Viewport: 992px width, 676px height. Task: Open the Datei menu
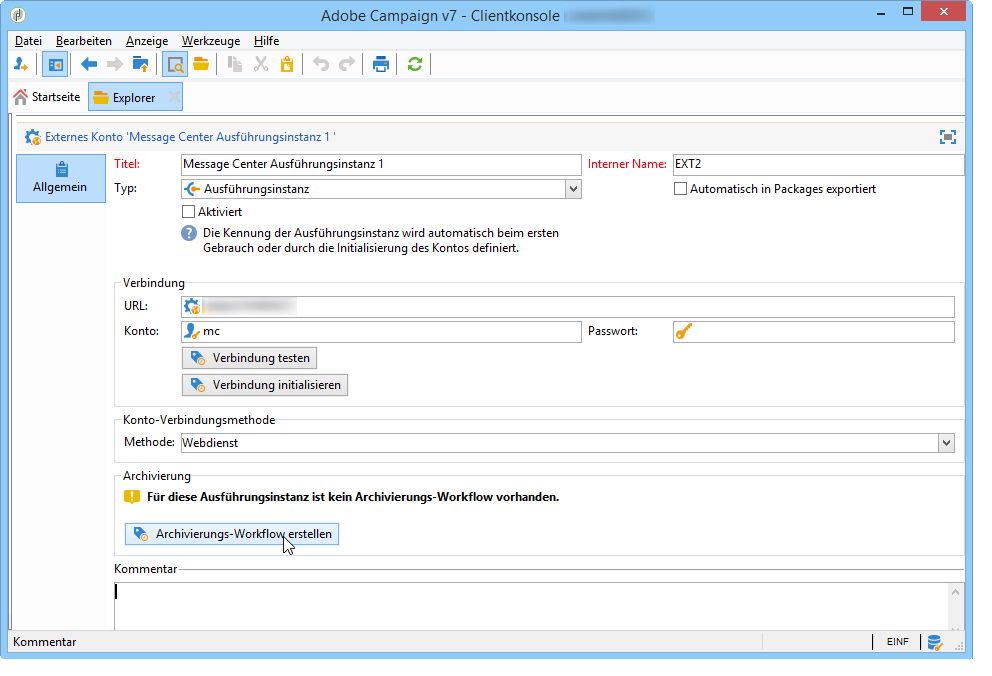tap(28, 41)
